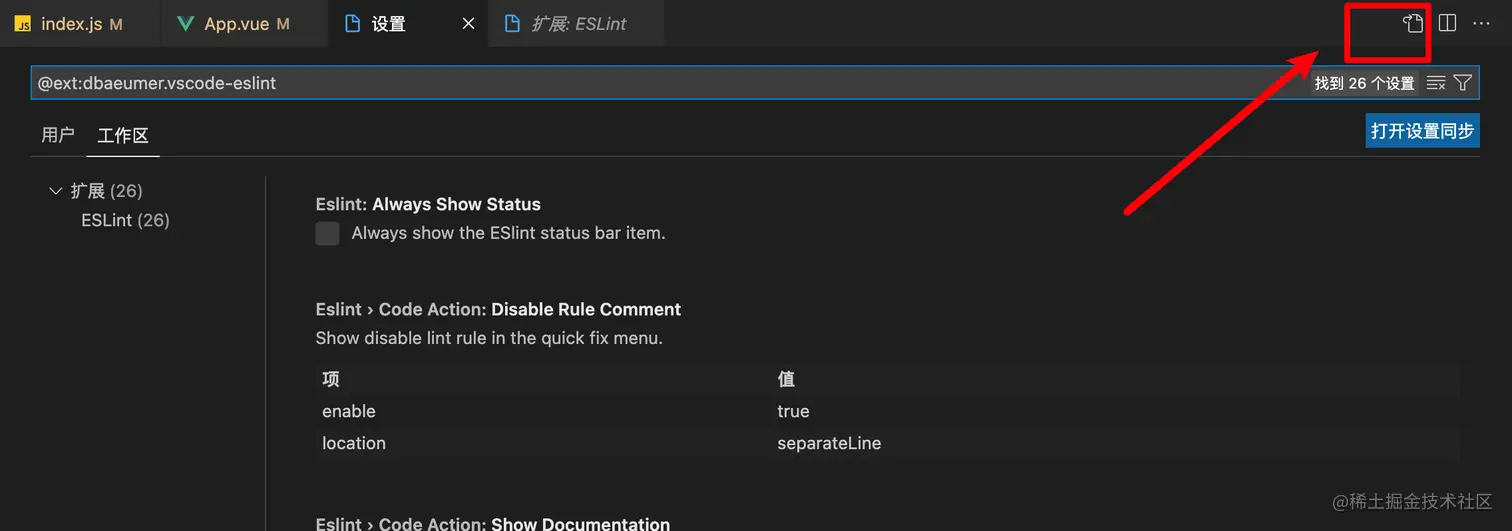Collapse the 扩展 (26) tree group
Viewport: 1512px width, 531px height.
click(x=56, y=190)
